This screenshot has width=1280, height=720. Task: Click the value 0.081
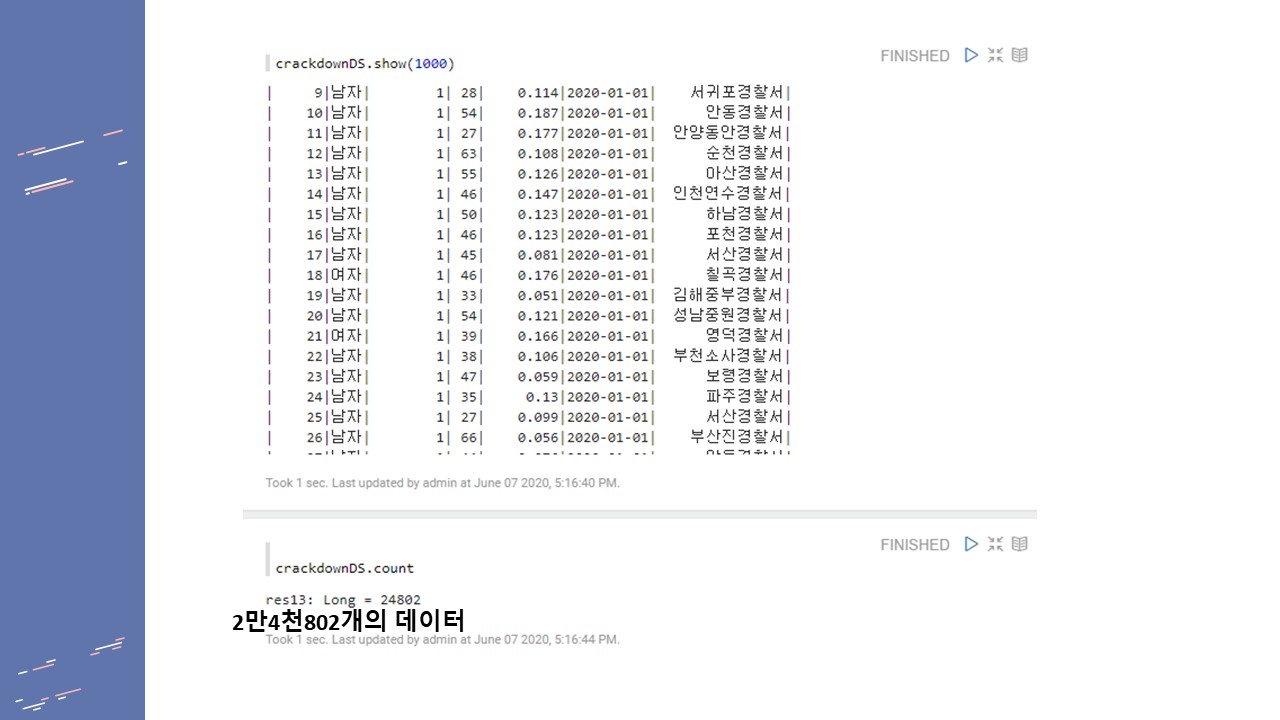[538, 255]
